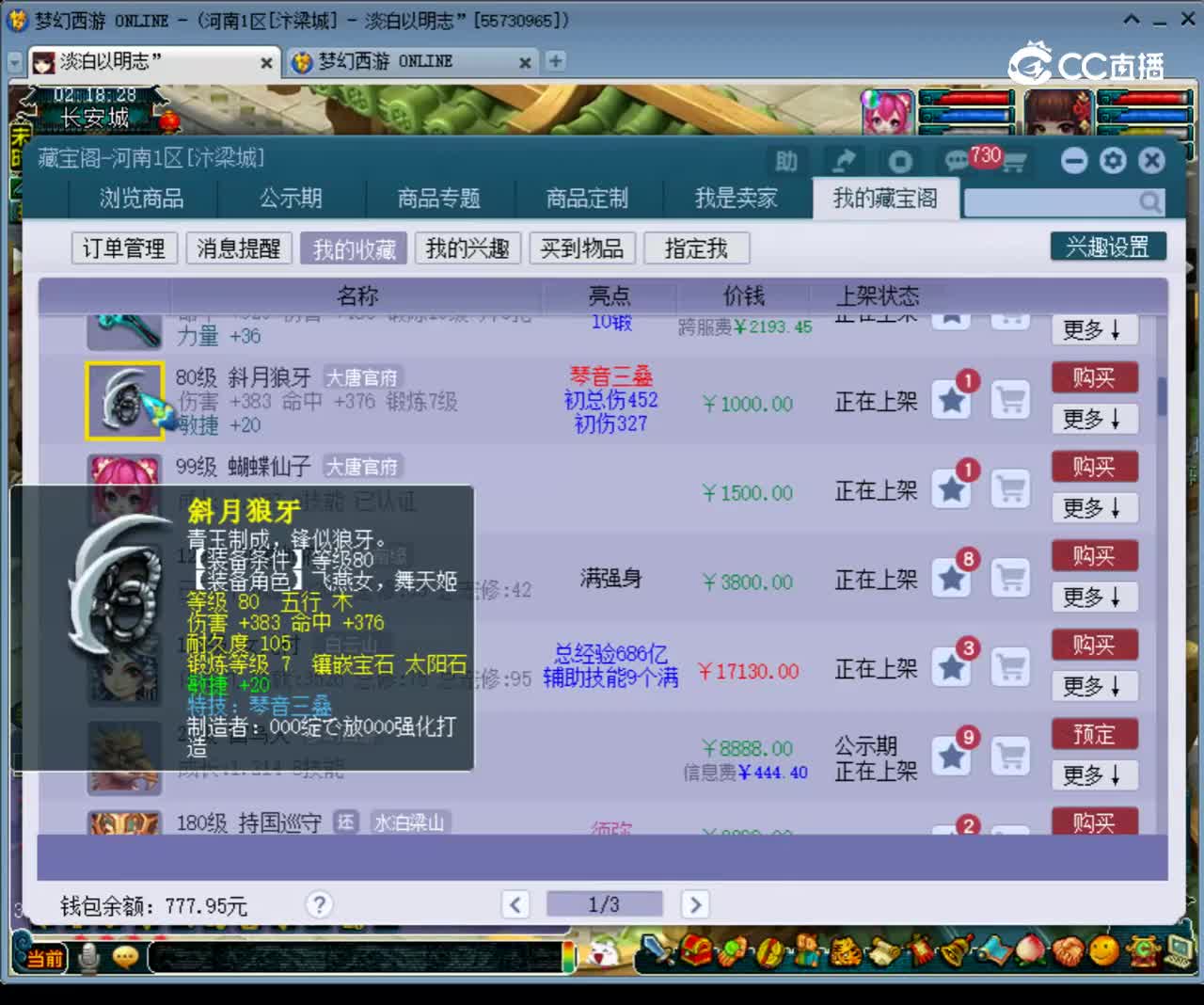This screenshot has height=1005, width=1204.
Task: Expand 更多 on ¥8888.00 row
Action: [1095, 775]
